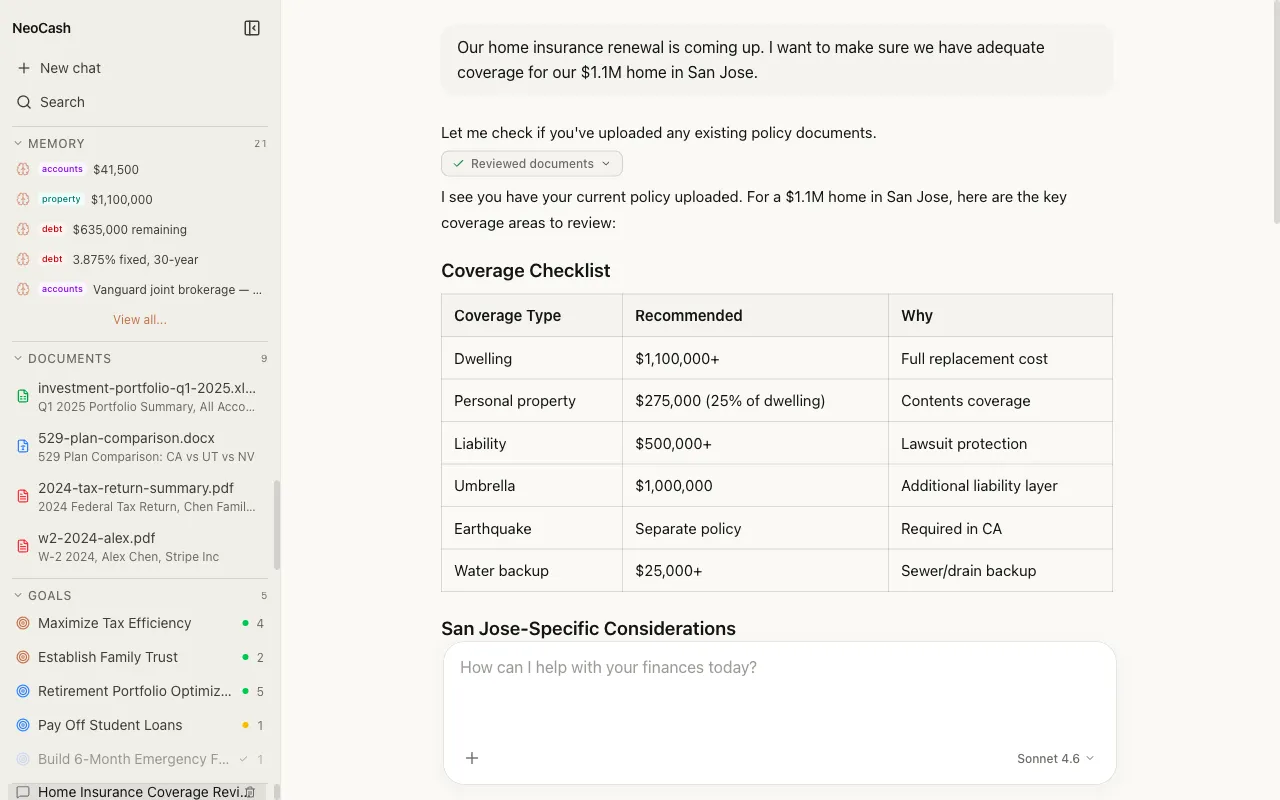This screenshot has width=1280, height=800.
Task: Delete the Home Insurance Coverage chat via trash icon
Action: tap(250, 792)
